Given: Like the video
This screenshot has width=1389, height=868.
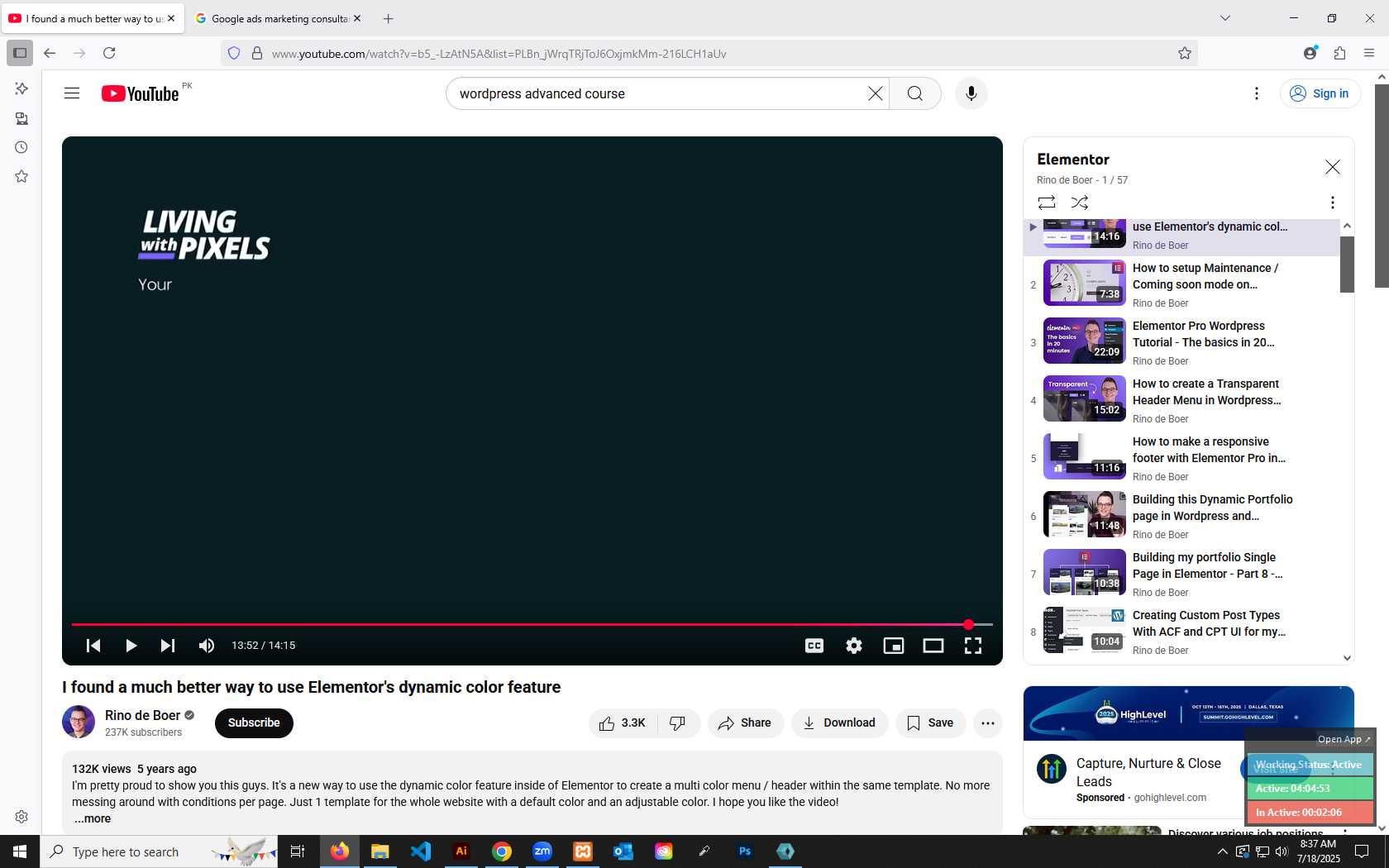Looking at the screenshot, I should tap(623, 723).
